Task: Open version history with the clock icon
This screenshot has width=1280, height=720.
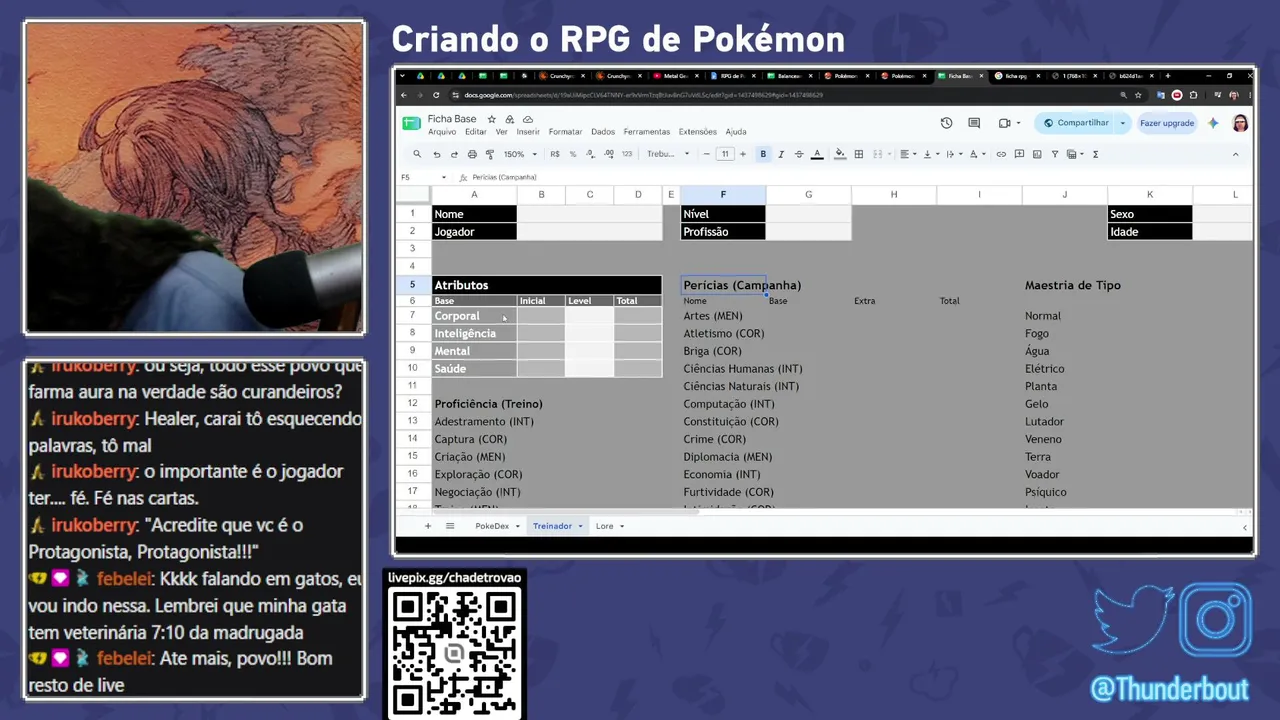Action: click(946, 123)
